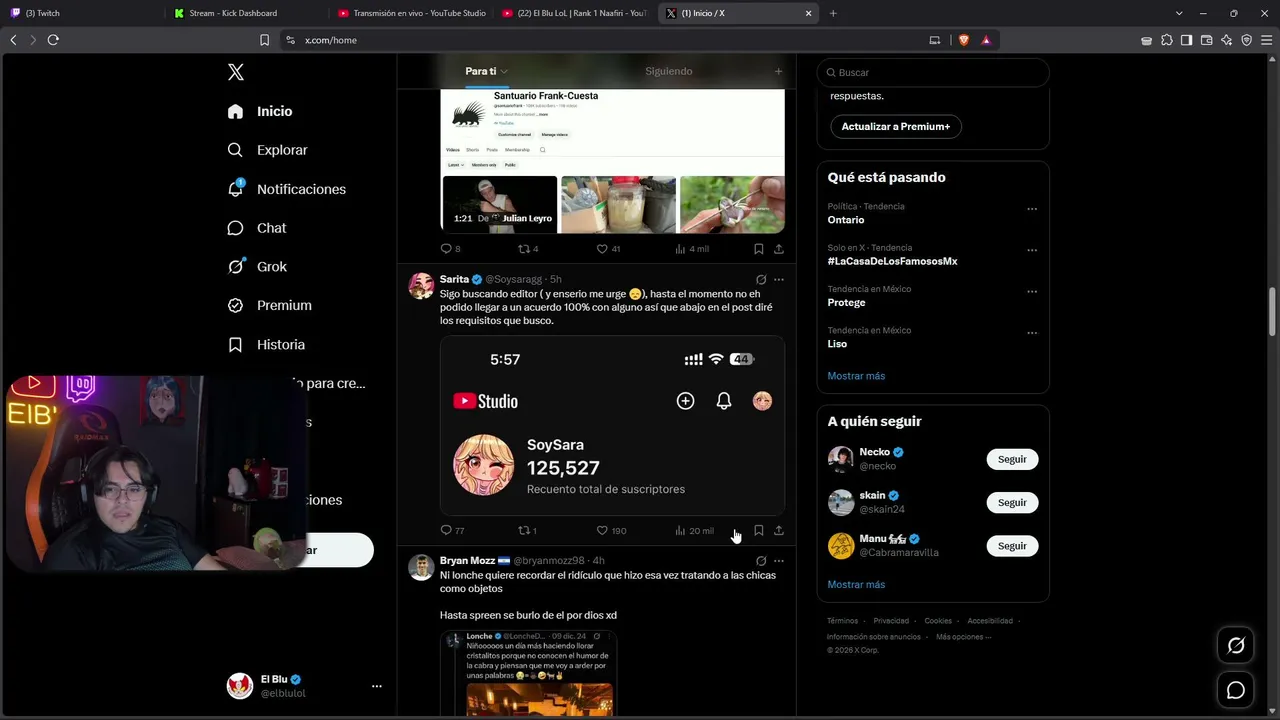Open Grok from the sidebar
1280x720 pixels.
258,267
